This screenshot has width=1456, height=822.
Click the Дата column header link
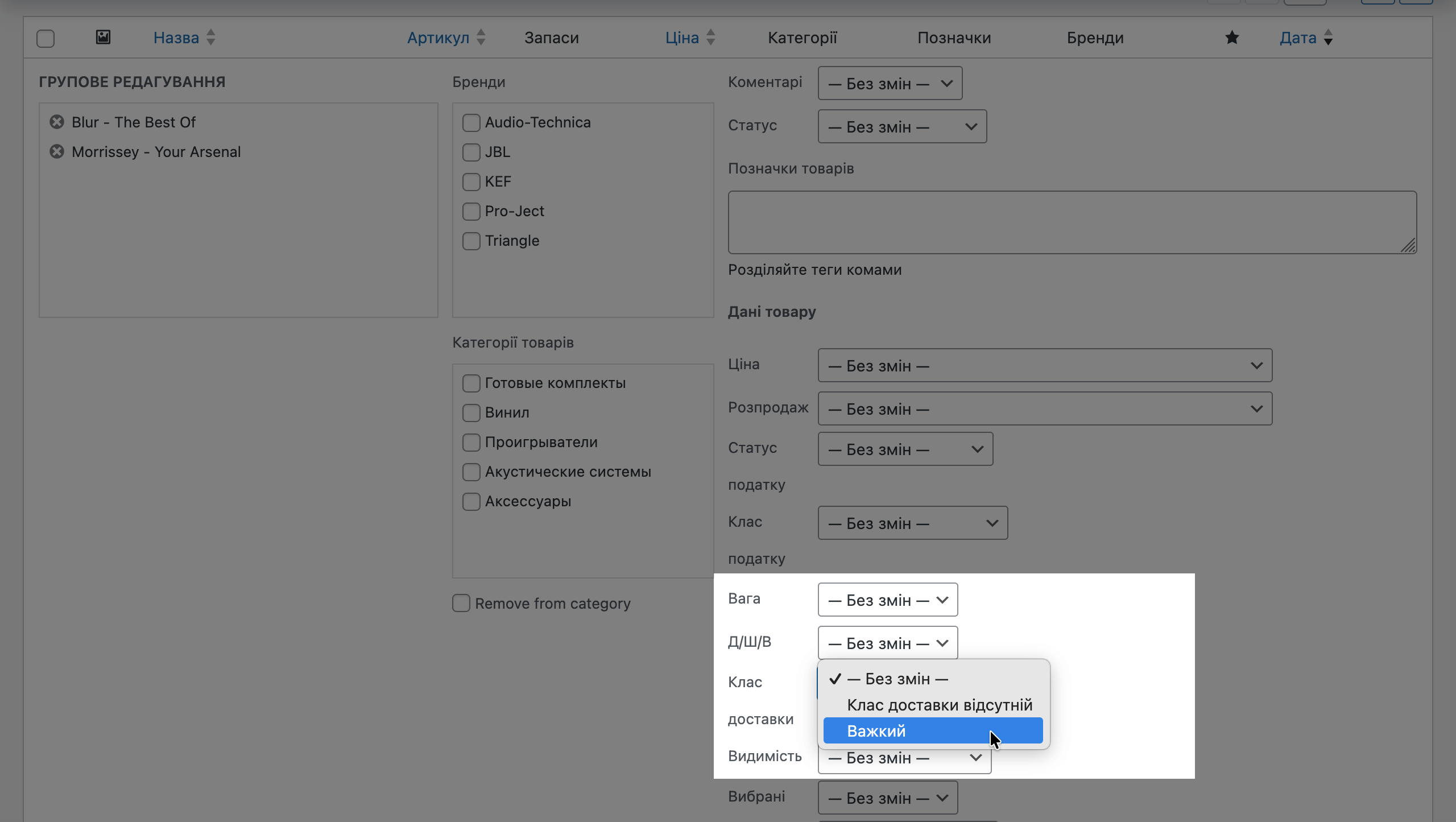[x=1298, y=38]
